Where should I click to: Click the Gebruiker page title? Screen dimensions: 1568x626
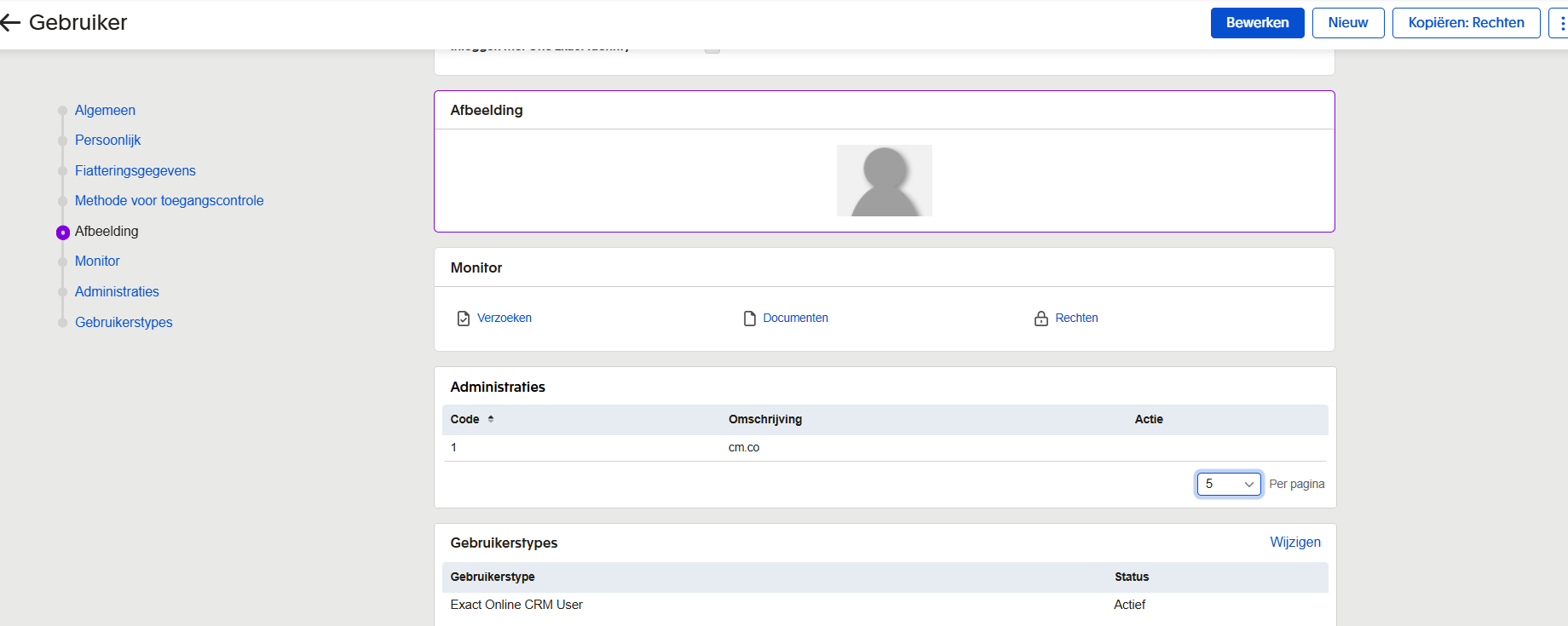78,23
